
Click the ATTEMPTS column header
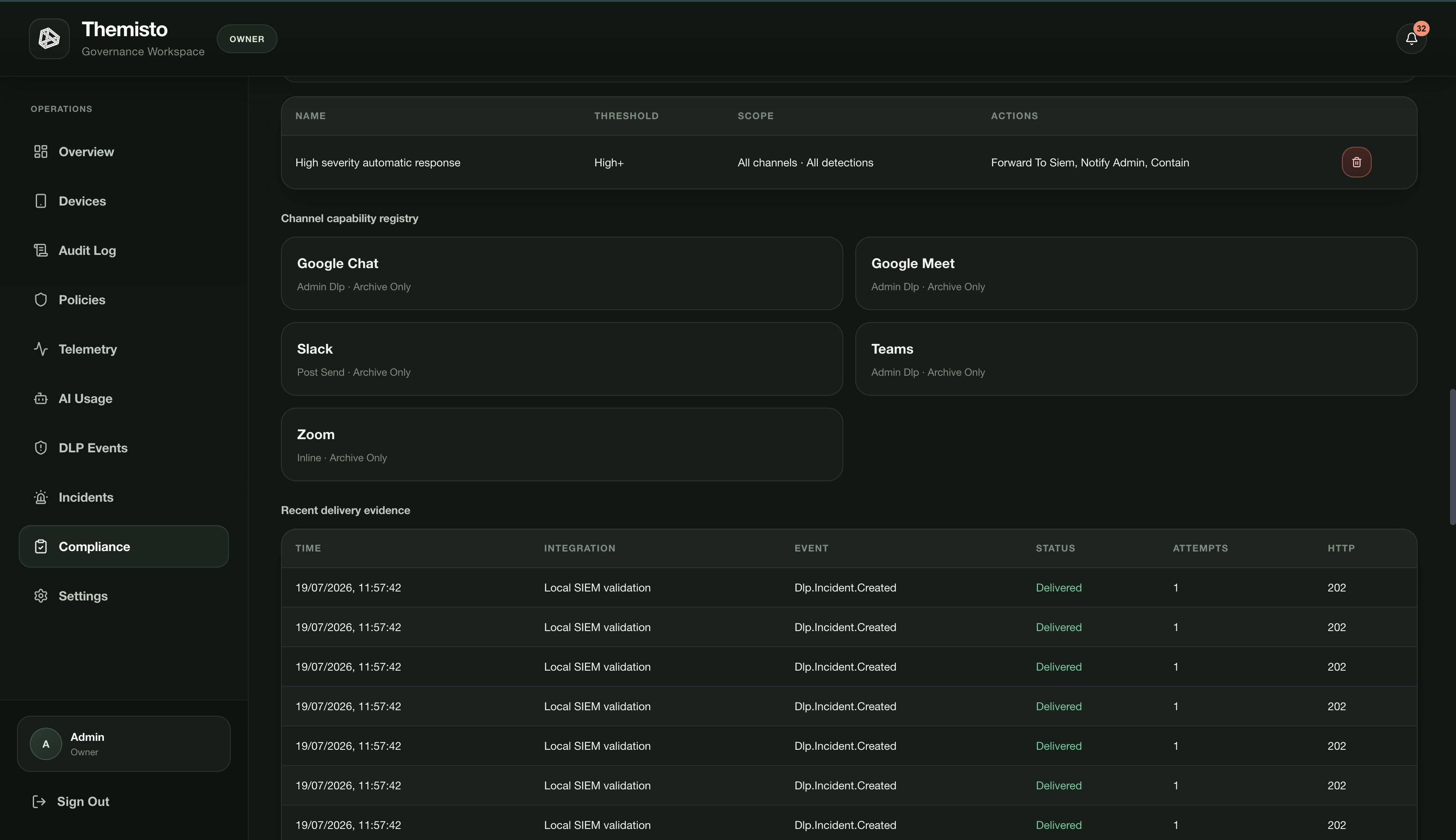(1201, 548)
